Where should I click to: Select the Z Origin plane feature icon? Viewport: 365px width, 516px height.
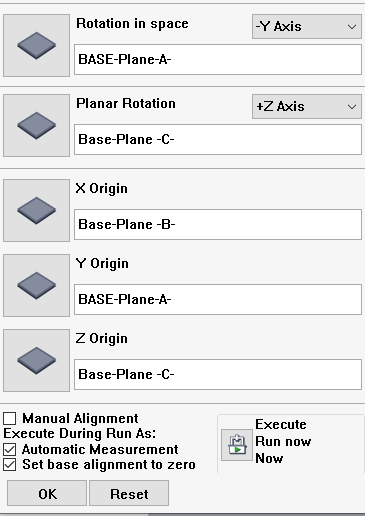point(36,360)
